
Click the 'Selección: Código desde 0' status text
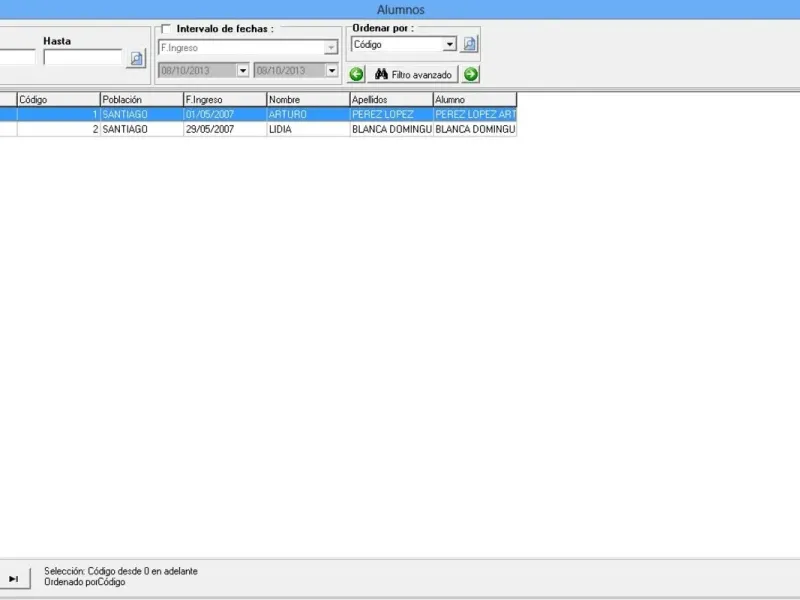[121, 571]
